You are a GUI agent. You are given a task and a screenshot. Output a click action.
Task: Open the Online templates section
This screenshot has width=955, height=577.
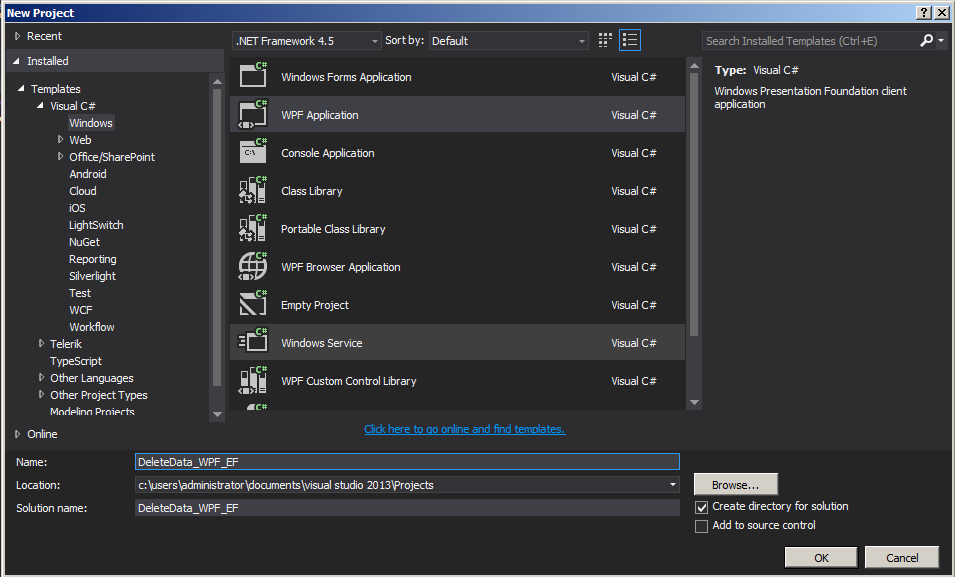[42, 434]
